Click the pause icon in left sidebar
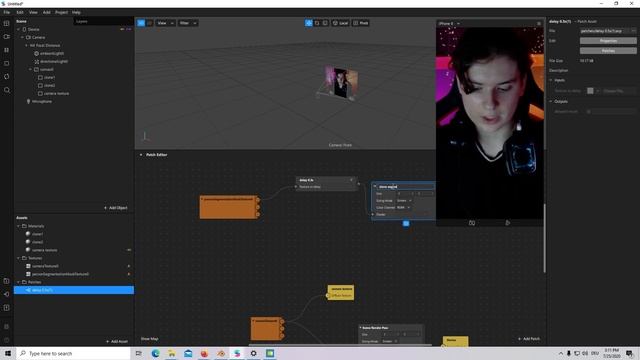This screenshot has height=360, width=640. pyautogui.click(x=7, y=50)
